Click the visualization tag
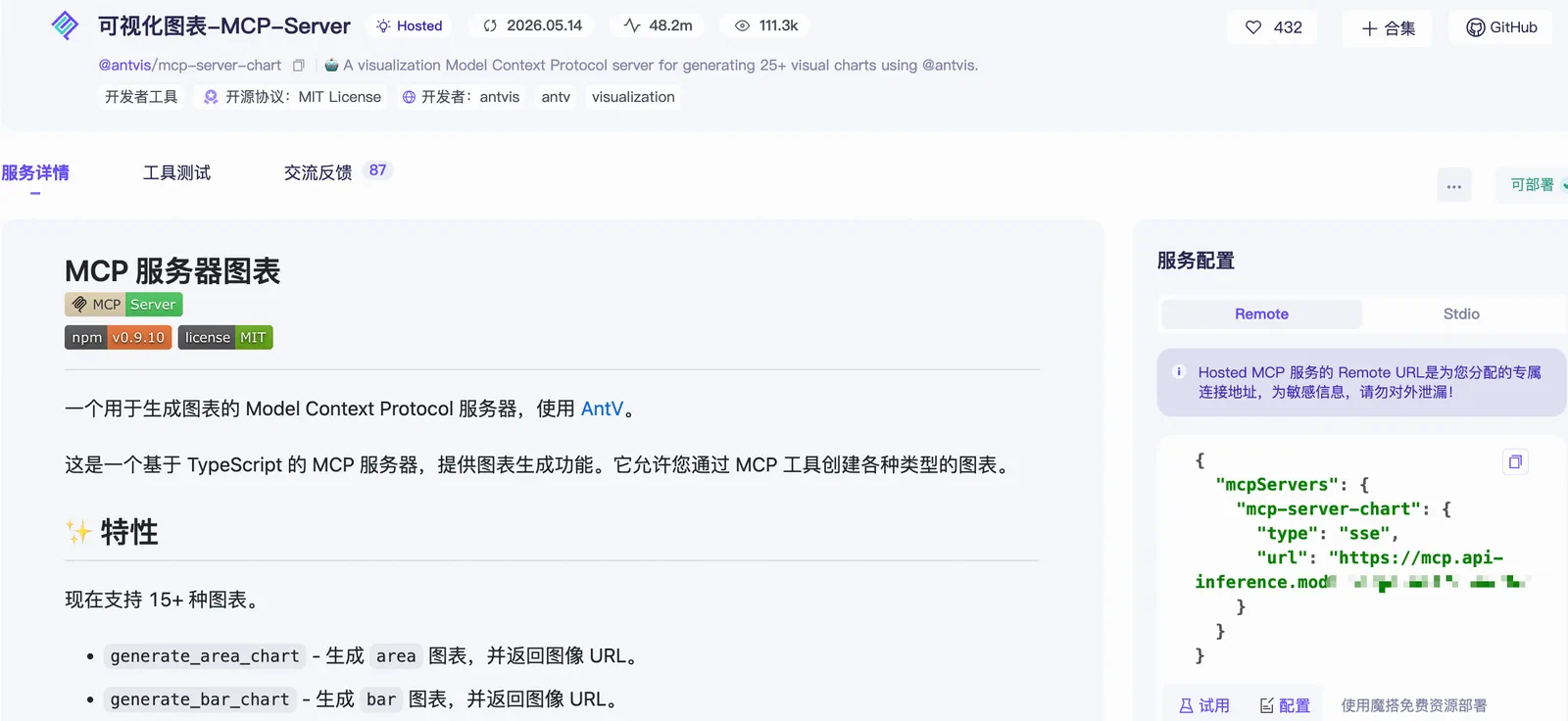 633,97
